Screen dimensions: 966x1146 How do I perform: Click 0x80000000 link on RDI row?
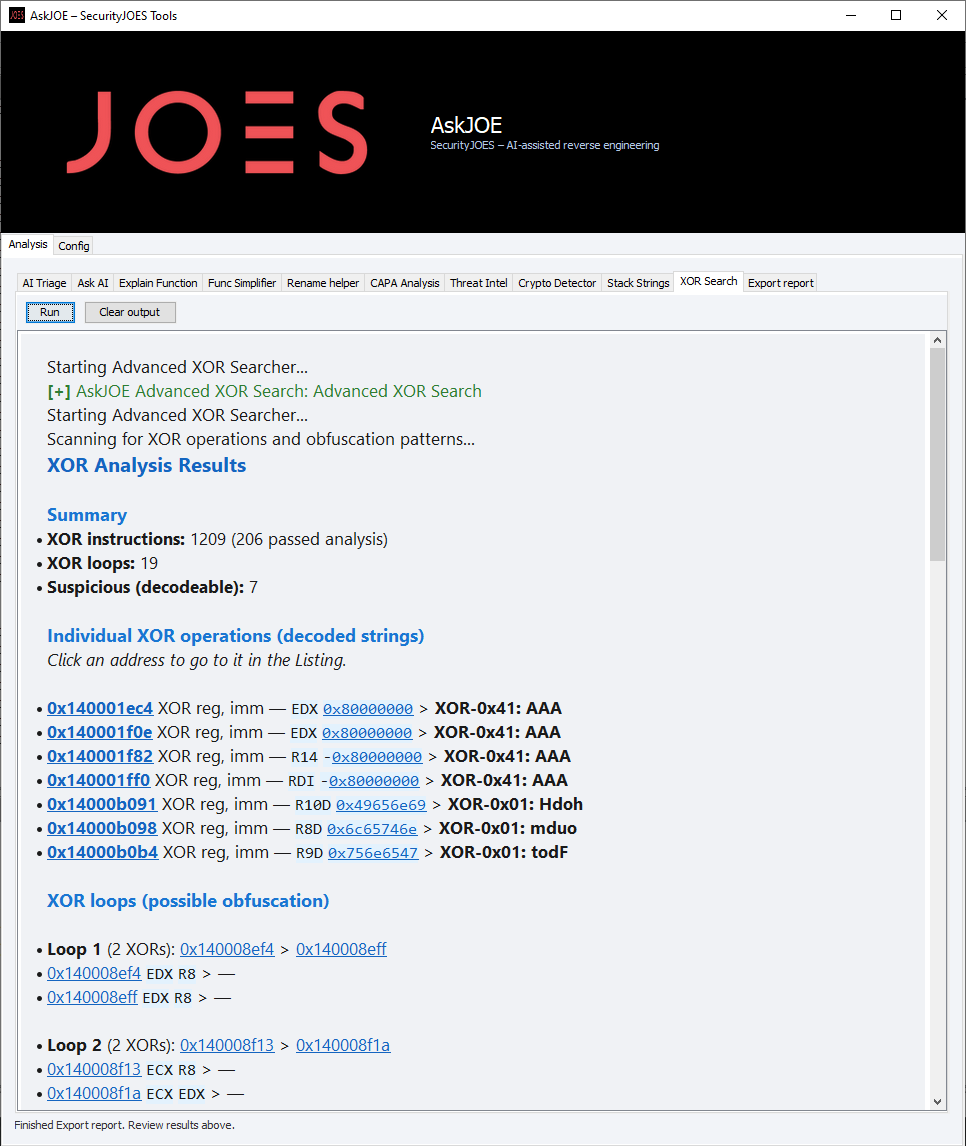(374, 782)
